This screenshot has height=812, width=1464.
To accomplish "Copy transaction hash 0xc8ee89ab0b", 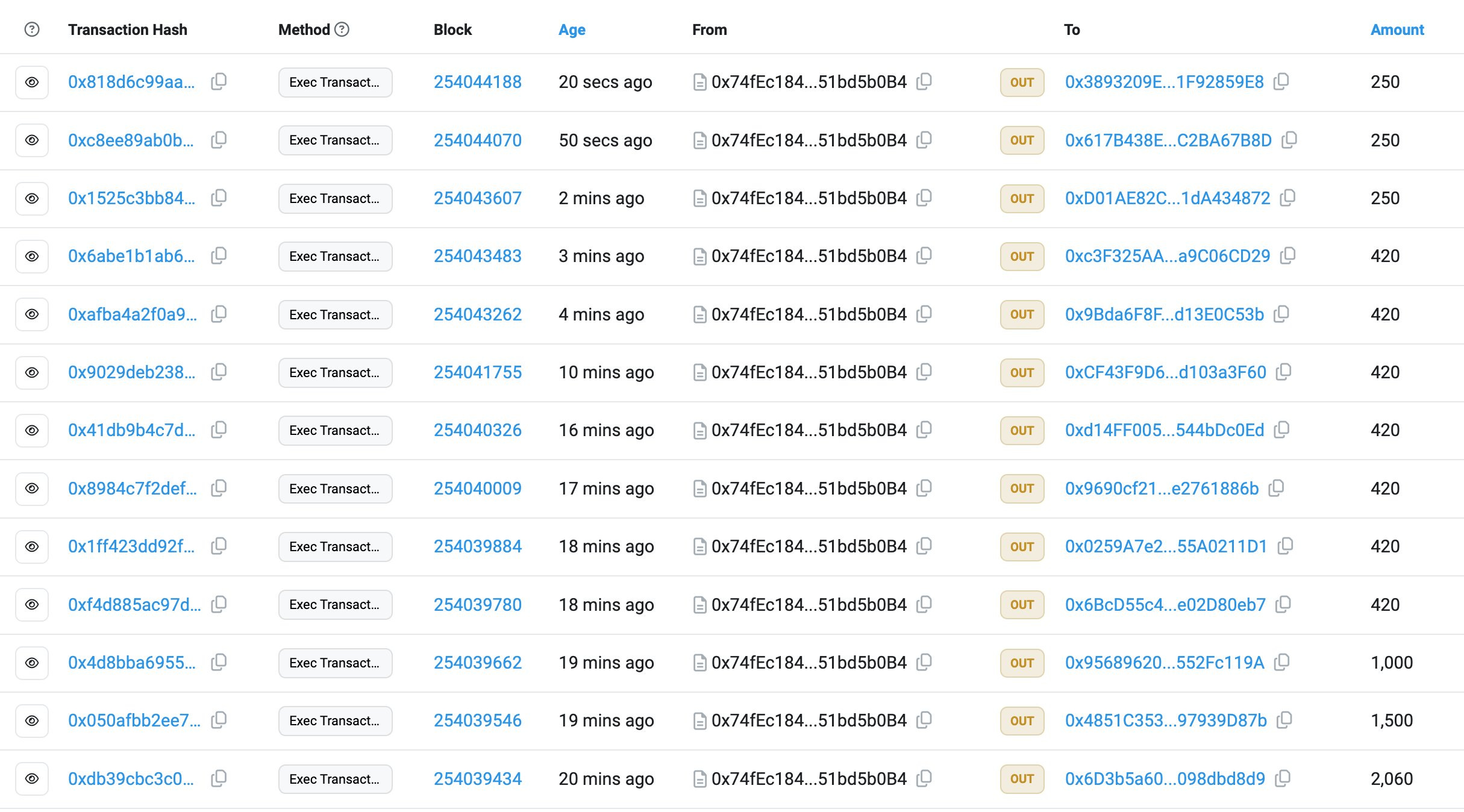I will point(219,140).
